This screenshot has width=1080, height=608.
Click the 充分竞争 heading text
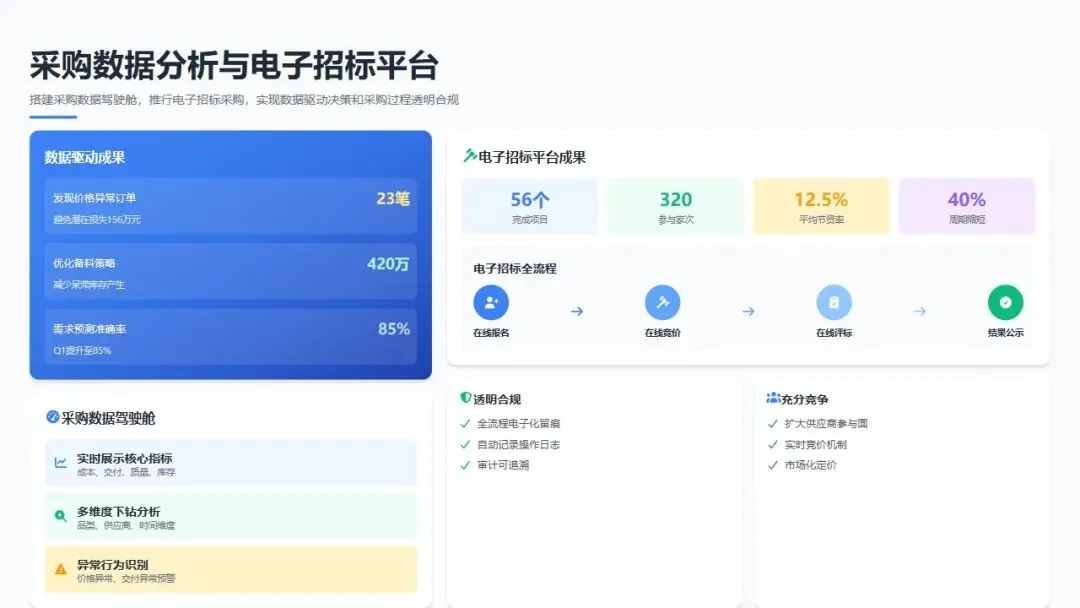804,399
